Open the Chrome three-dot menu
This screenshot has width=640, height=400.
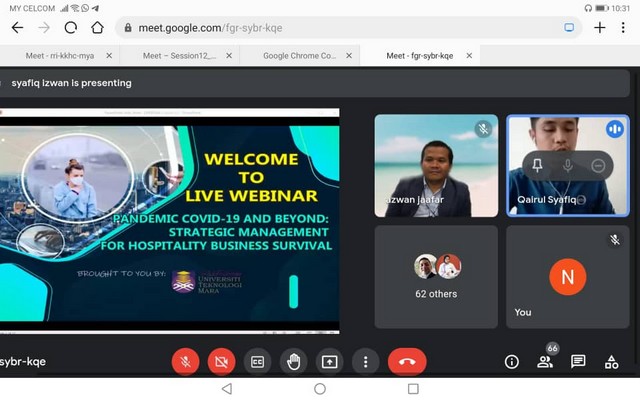[625, 28]
